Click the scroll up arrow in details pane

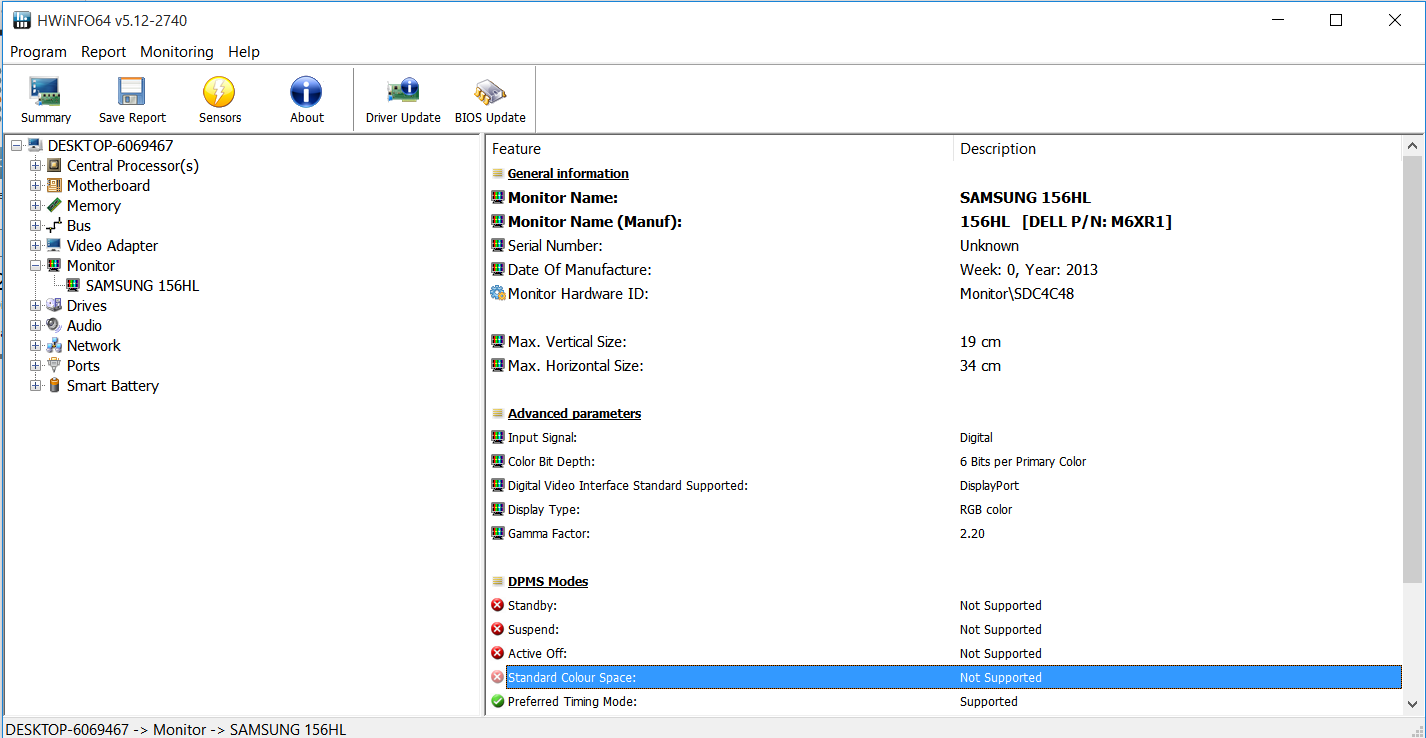coord(1412,147)
